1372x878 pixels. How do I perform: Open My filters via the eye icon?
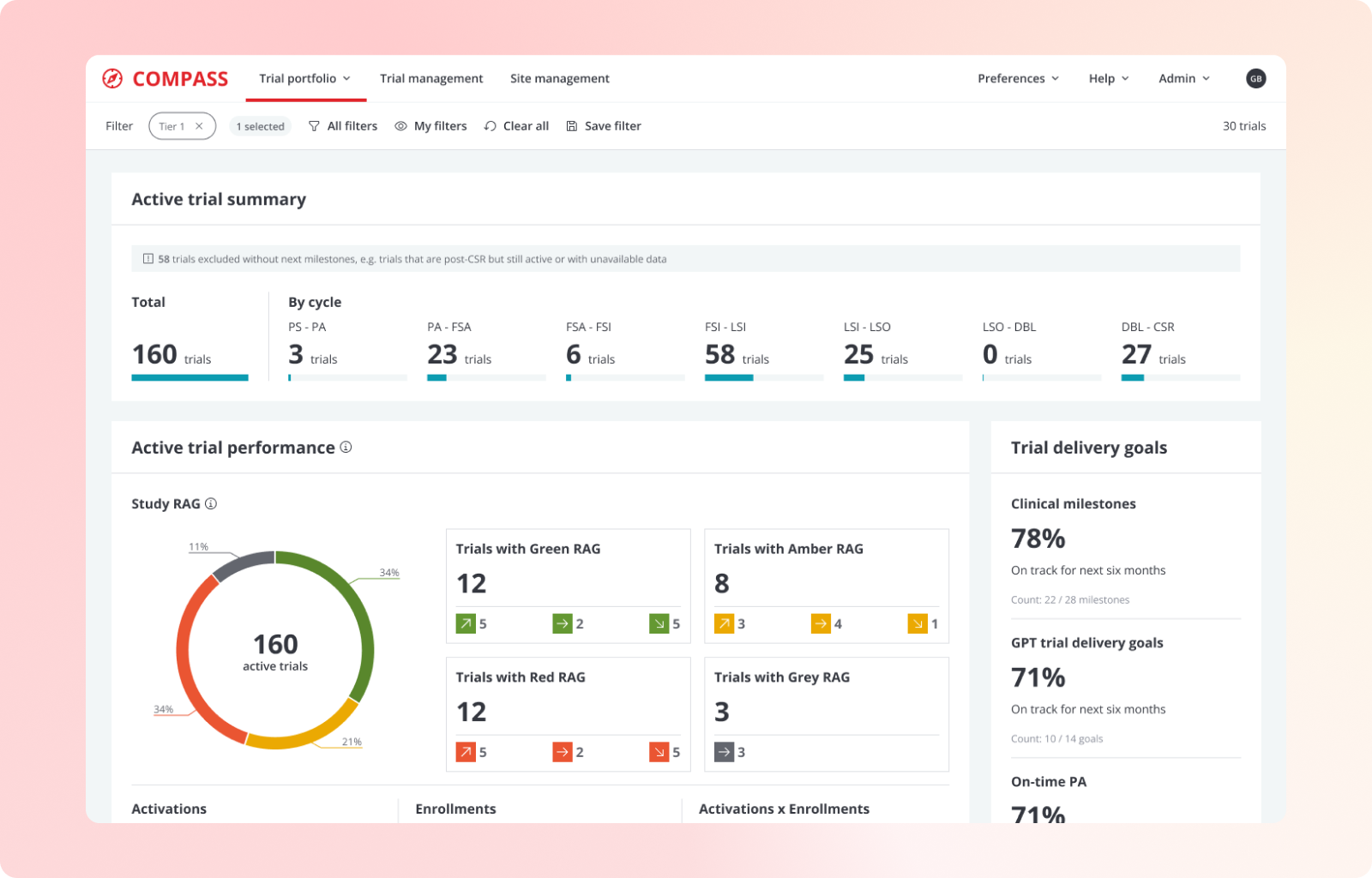400,125
